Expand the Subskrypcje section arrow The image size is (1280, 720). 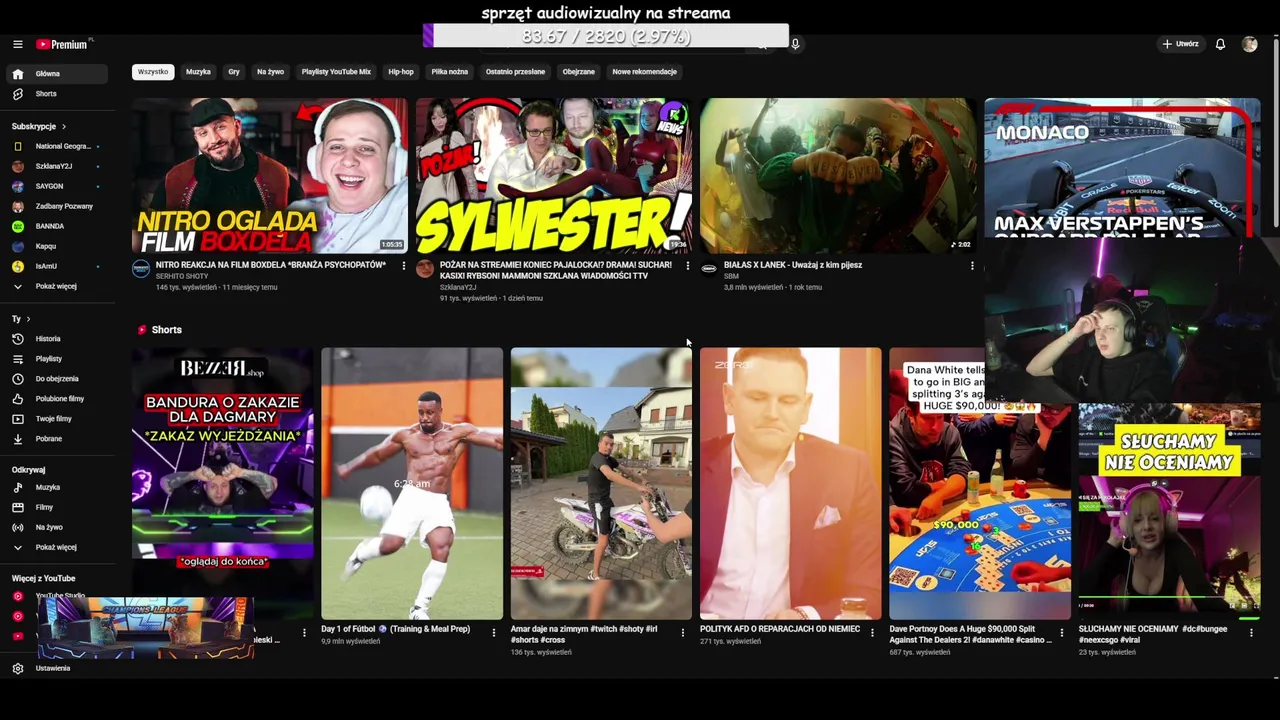point(64,127)
